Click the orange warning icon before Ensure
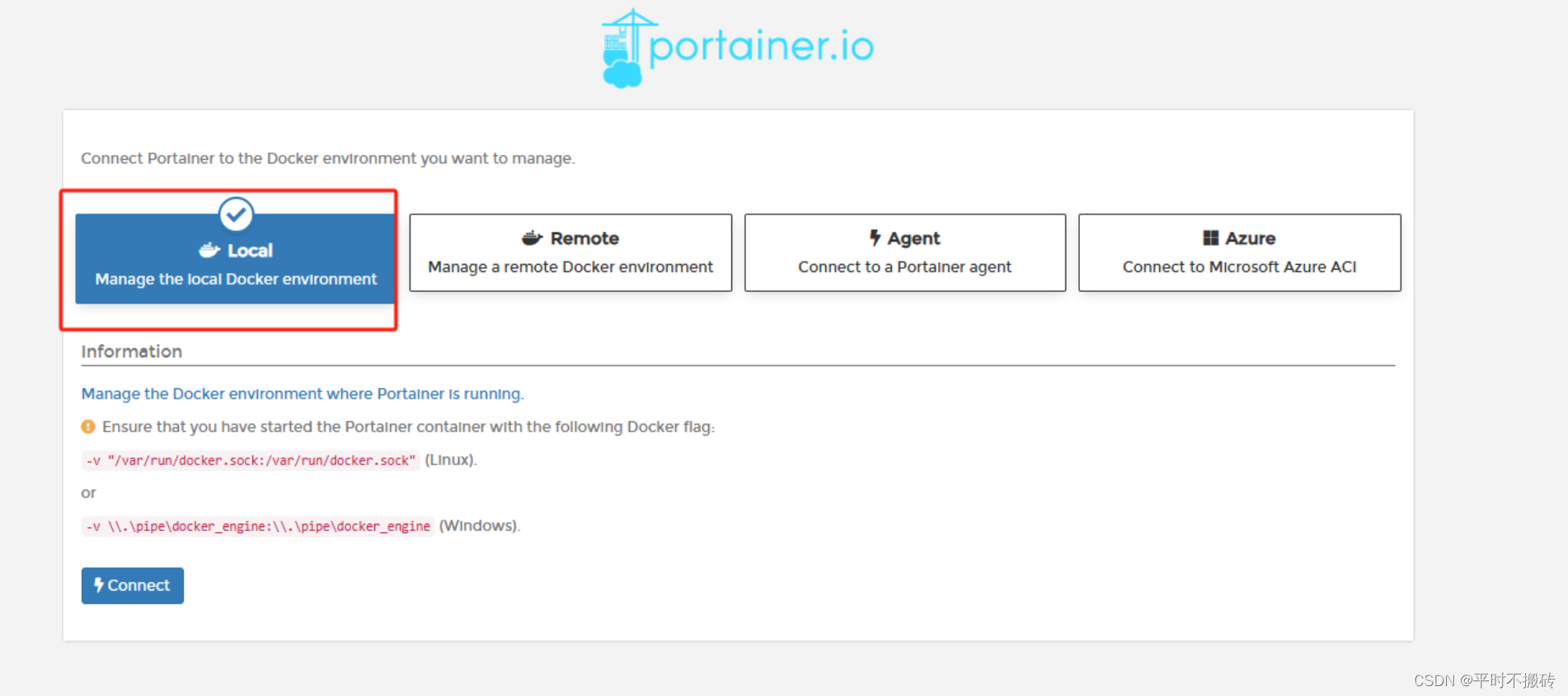The width and height of the screenshot is (1568, 696). pos(88,426)
